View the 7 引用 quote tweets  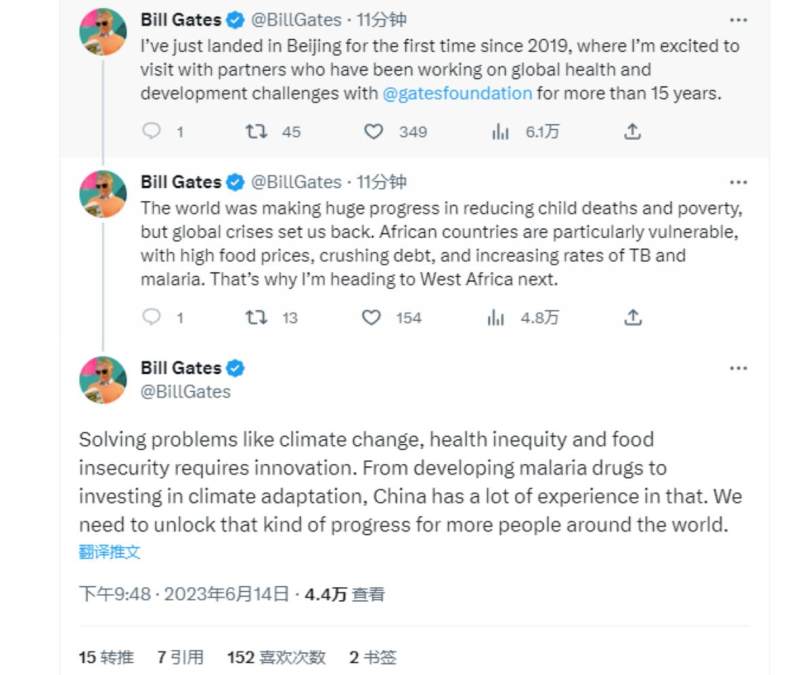(180, 657)
